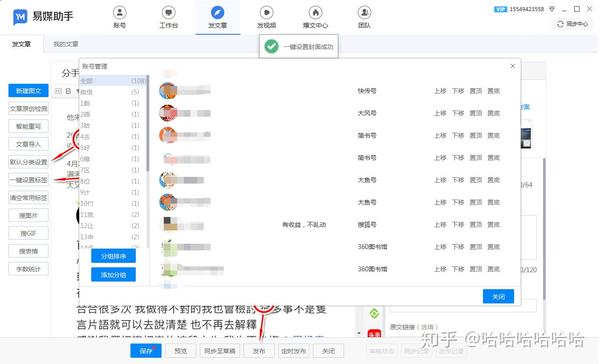This screenshot has width=600, height=364.
Task: Open 默认分类设置 settings button
Action: click(28, 162)
